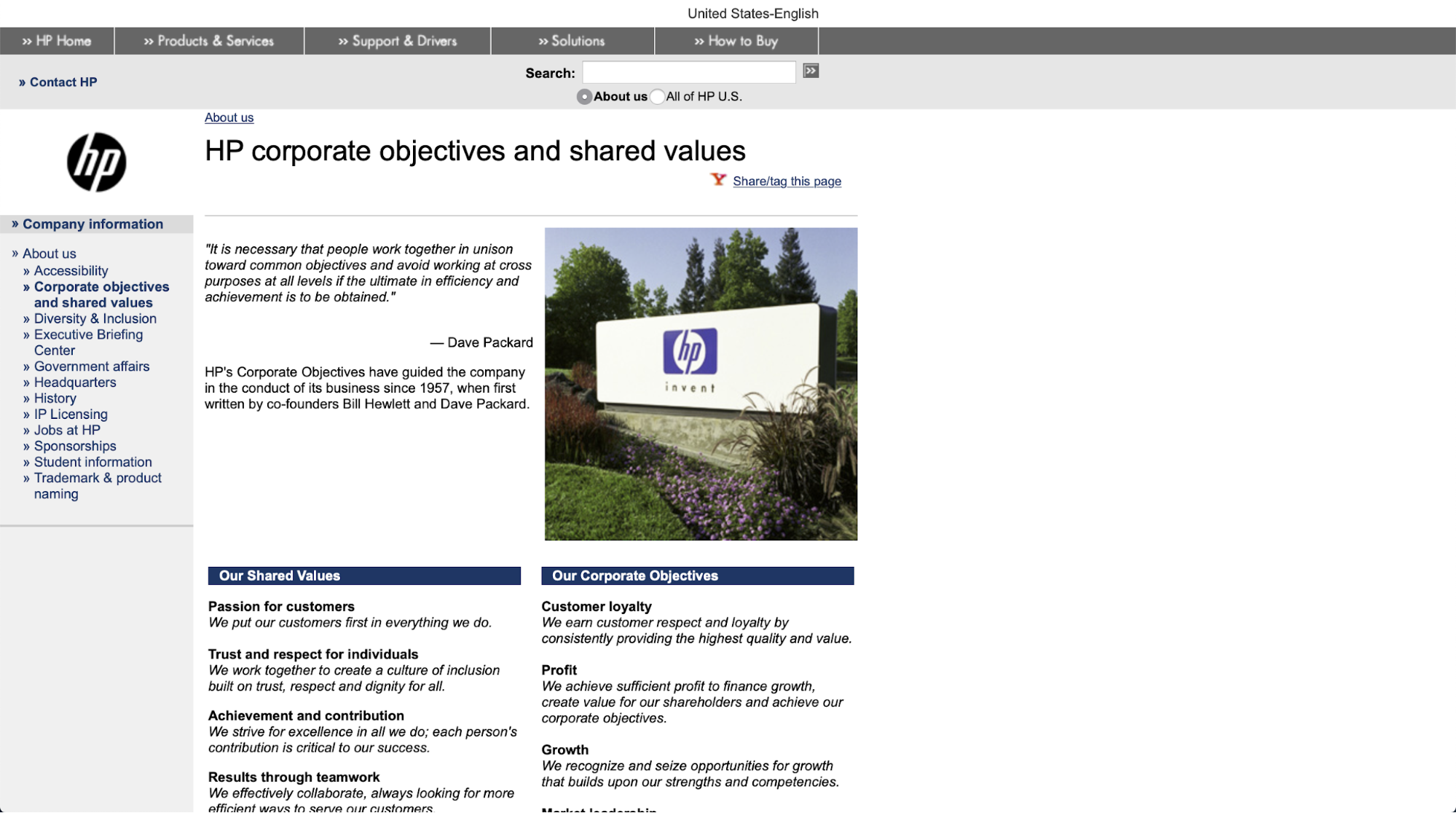Open Diversity & Inclusion sidebar link
The width and height of the screenshot is (1456, 813).
click(x=95, y=318)
